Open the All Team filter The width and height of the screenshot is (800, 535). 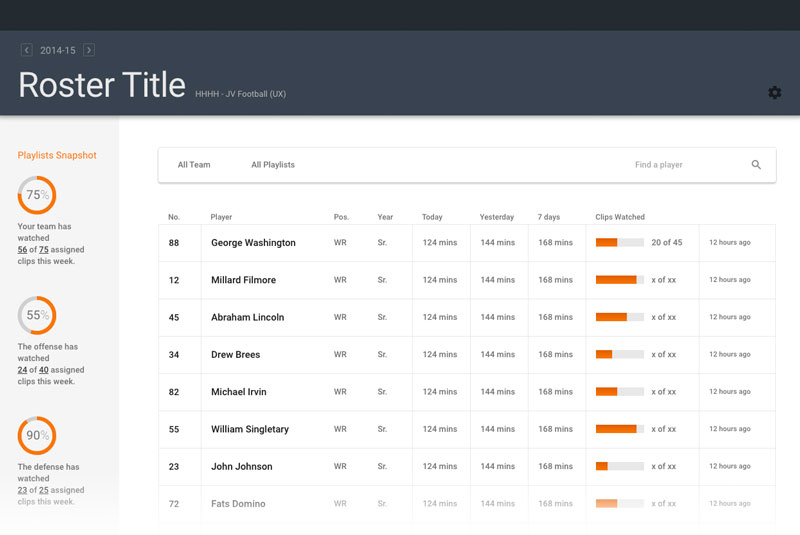[194, 165]
